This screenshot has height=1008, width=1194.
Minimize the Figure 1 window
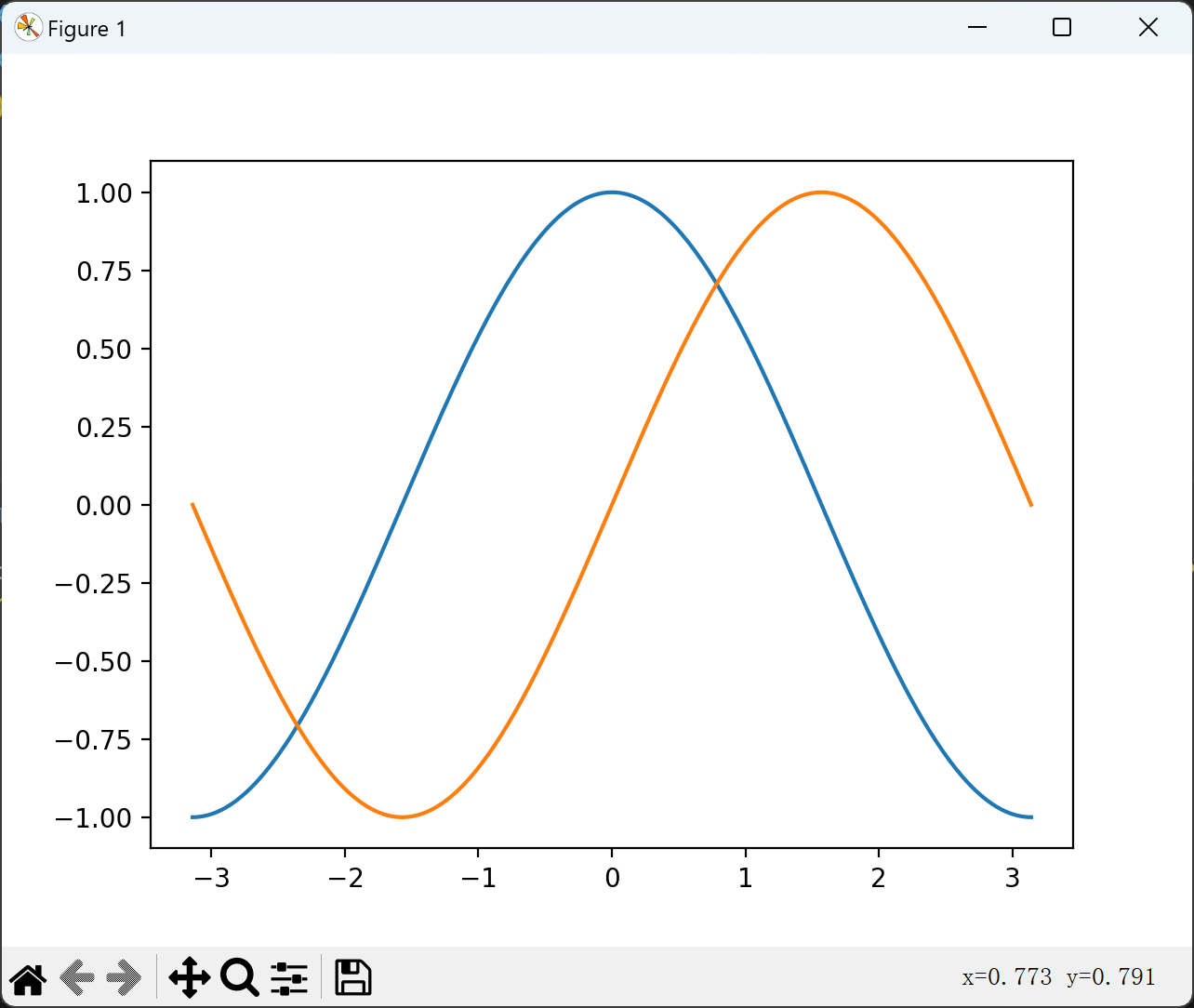pos(976,28)
